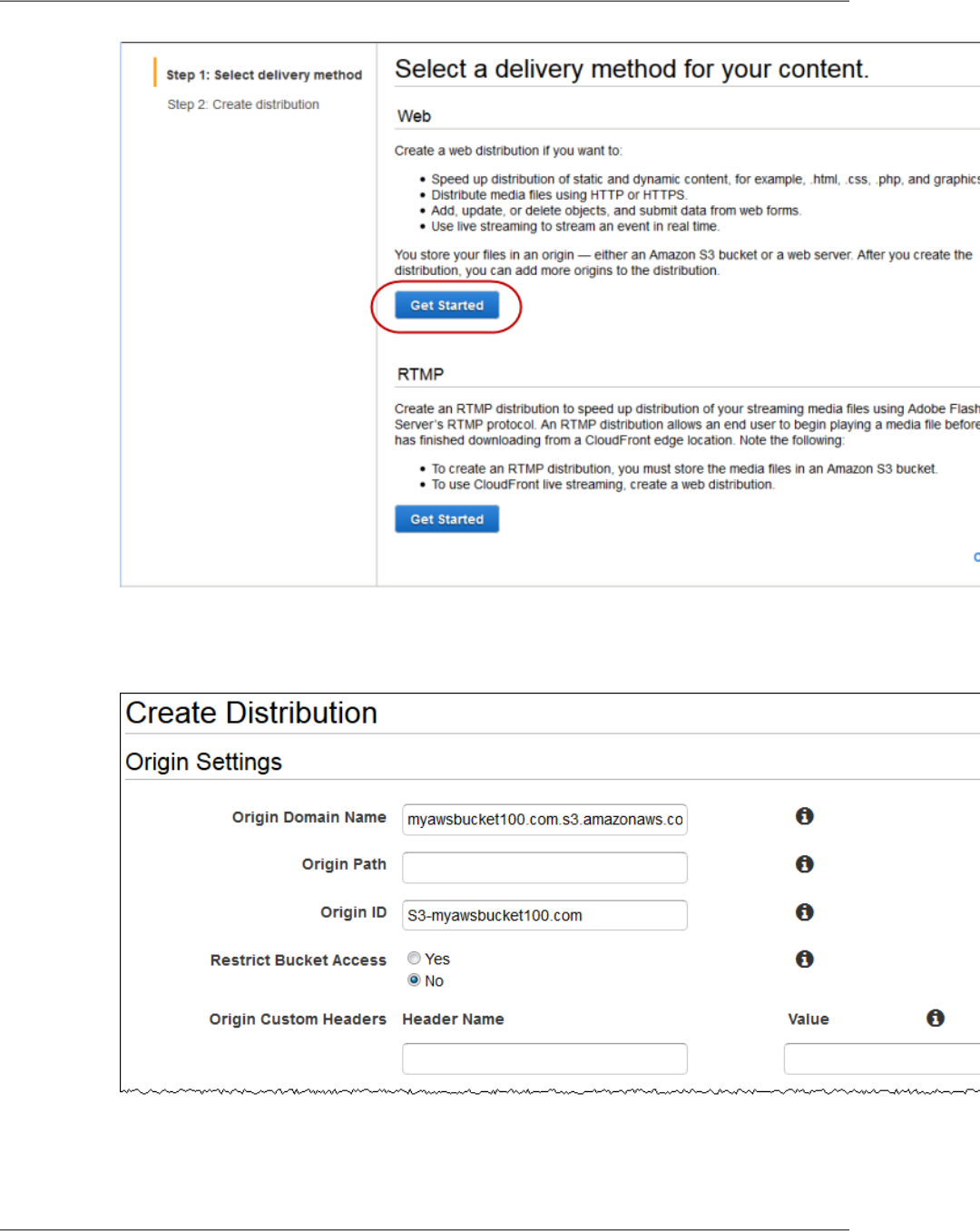Click Origin Custom Headers info icon
The height and width of the screenshot is (1231, 980).
coord(936,1019)
